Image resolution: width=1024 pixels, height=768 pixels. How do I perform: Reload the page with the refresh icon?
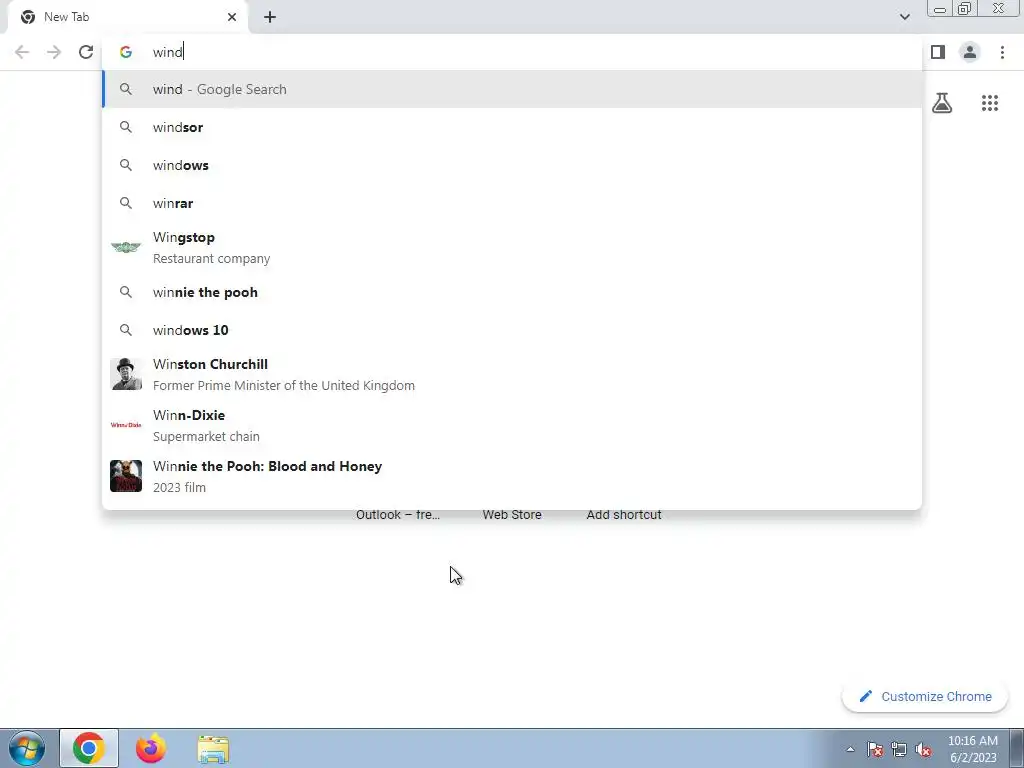pos(86,52)
